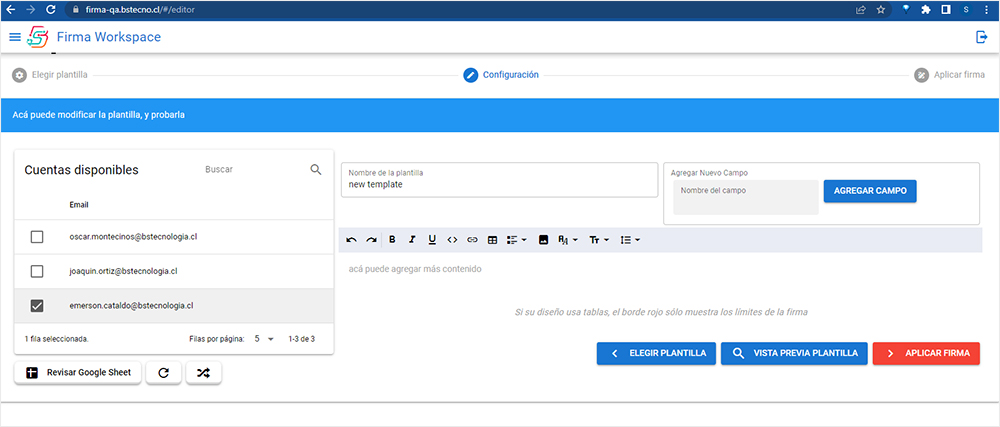Click the shuffle icon button

[x=203, y=373]
